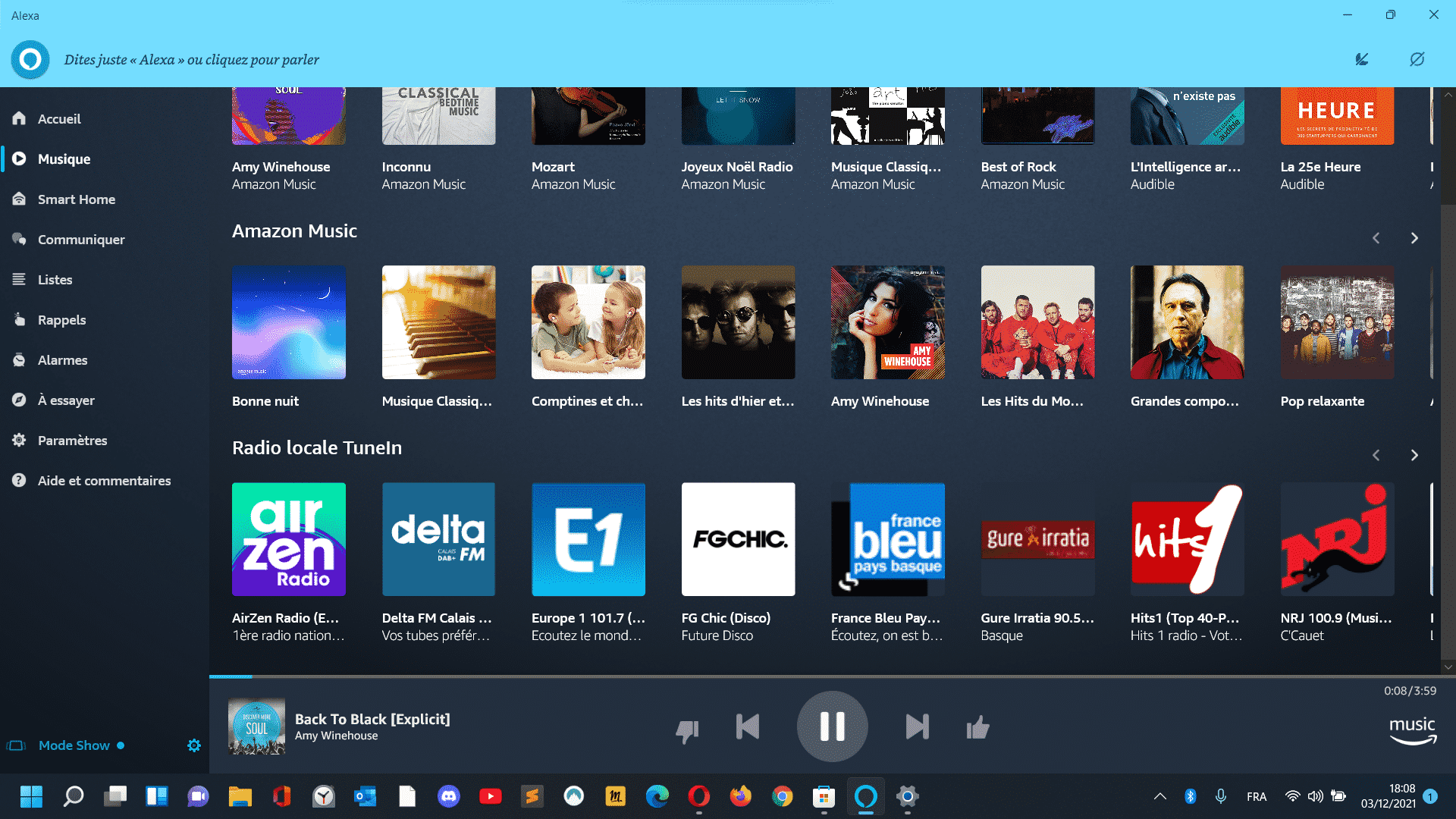
Task: Open Aide et commentaires
Action: (105, 480)
